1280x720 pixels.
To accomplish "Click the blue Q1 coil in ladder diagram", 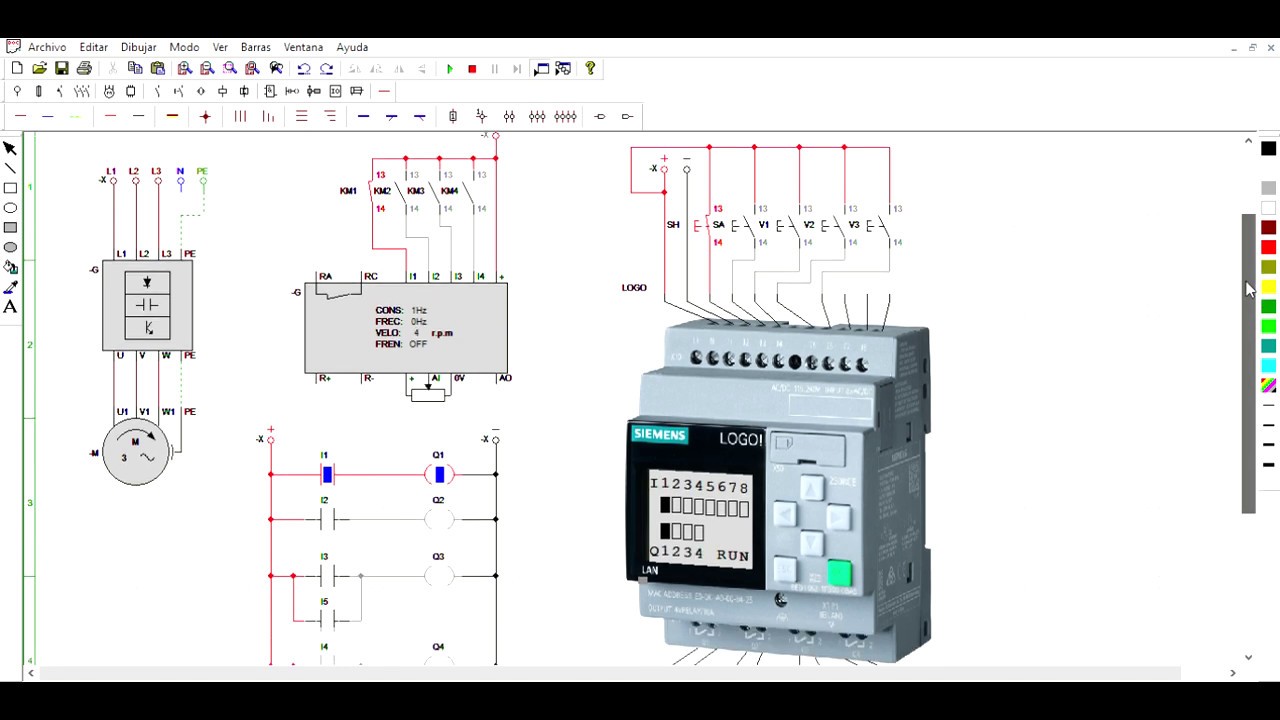I will 439,474.
